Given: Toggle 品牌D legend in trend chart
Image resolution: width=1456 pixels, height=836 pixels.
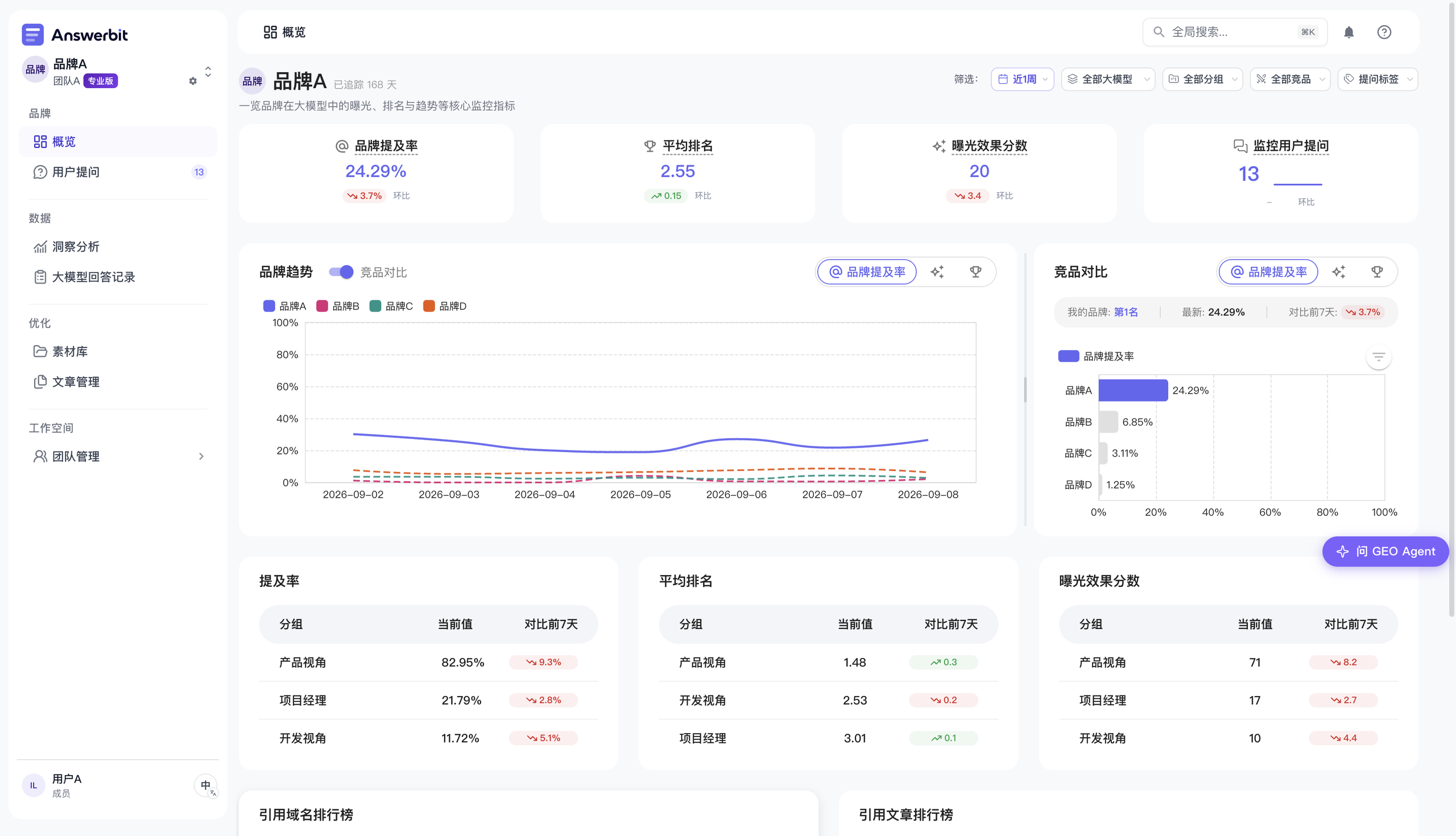Looking at the screenshot, I should (x=445, y=306).
